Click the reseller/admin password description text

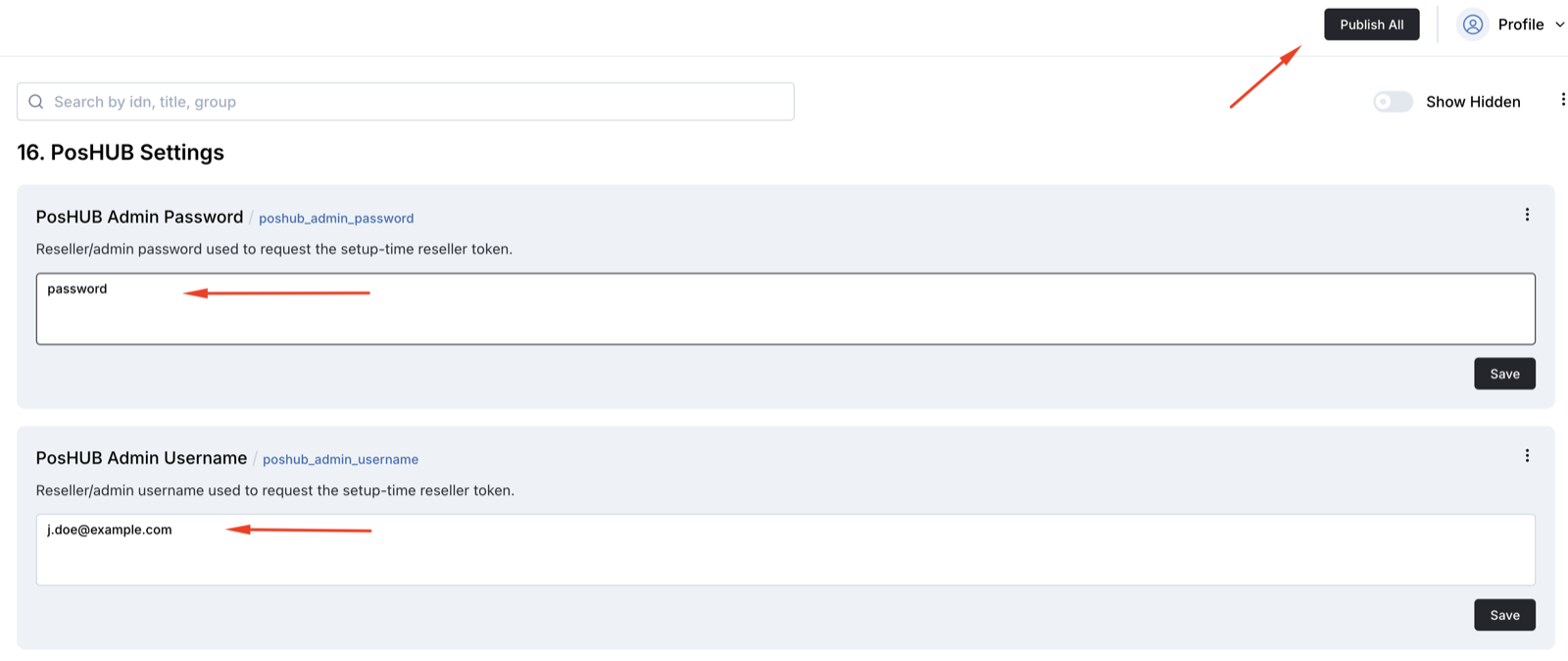pyautogui.click(x=274, y=249)
